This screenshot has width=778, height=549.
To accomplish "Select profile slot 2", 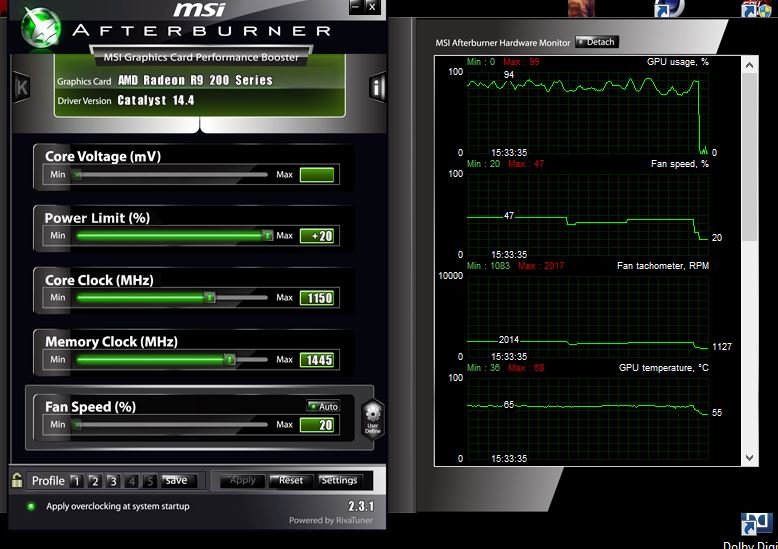I will (x=94, y=480).
